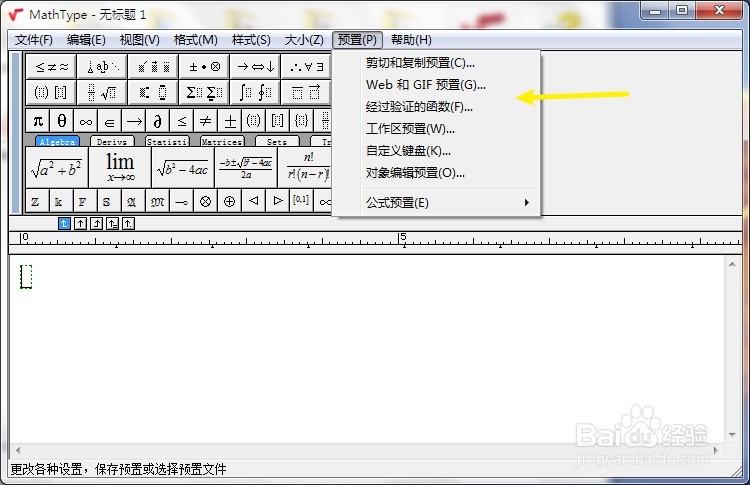Insert the not-equal symbol
750x485 pixels.
[206, 121]
